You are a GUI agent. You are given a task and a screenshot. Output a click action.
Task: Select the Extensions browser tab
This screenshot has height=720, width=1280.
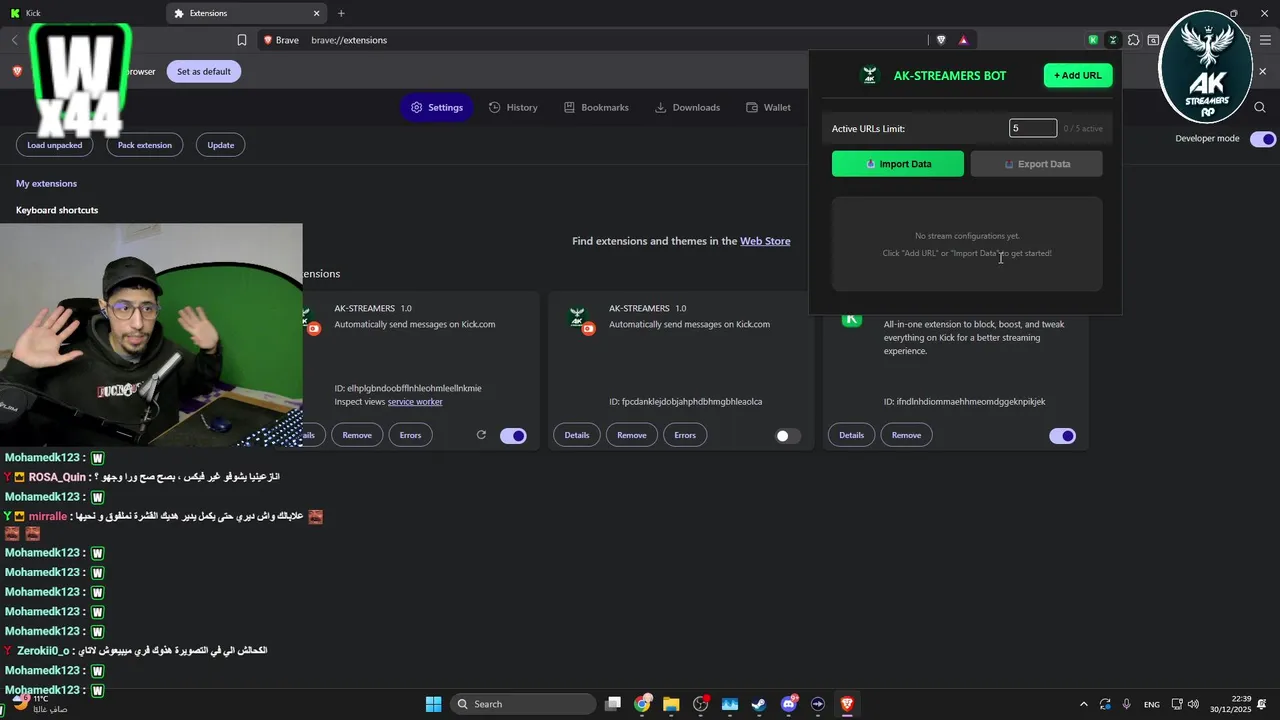coord(246,13)
